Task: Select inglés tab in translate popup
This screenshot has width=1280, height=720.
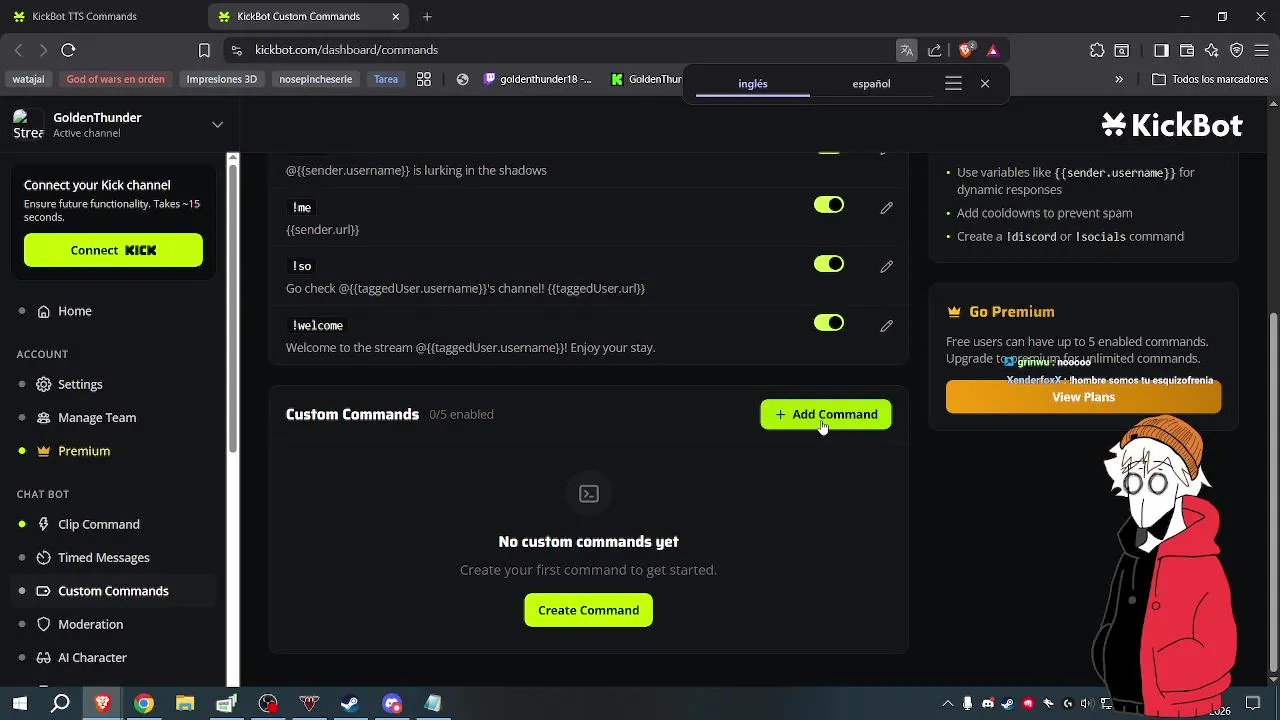Action: tap(753, 84)
